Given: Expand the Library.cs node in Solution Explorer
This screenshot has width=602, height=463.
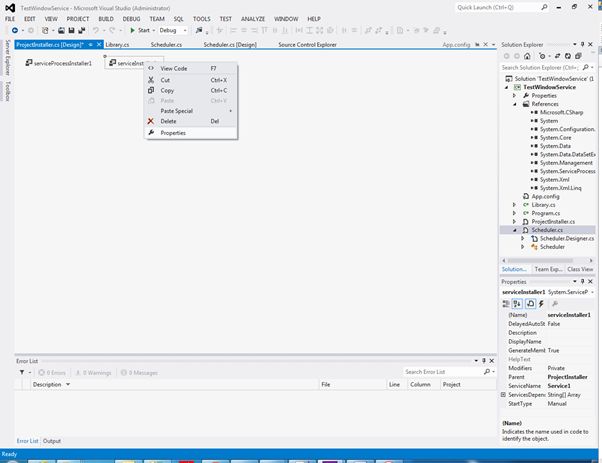Looking at the screenshot, I should coord(514,205).
